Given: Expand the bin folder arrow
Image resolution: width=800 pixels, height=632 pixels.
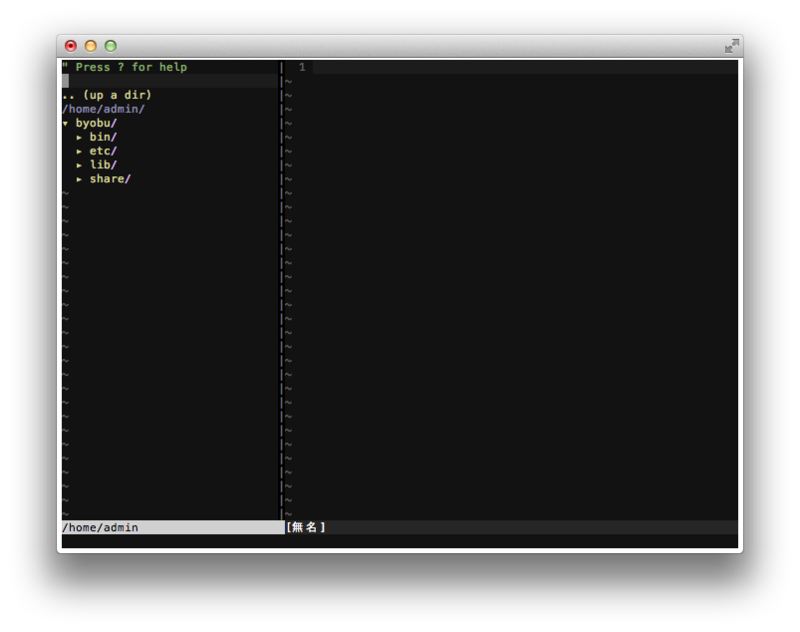Looking at the screenshot, I should click(79, 137).
